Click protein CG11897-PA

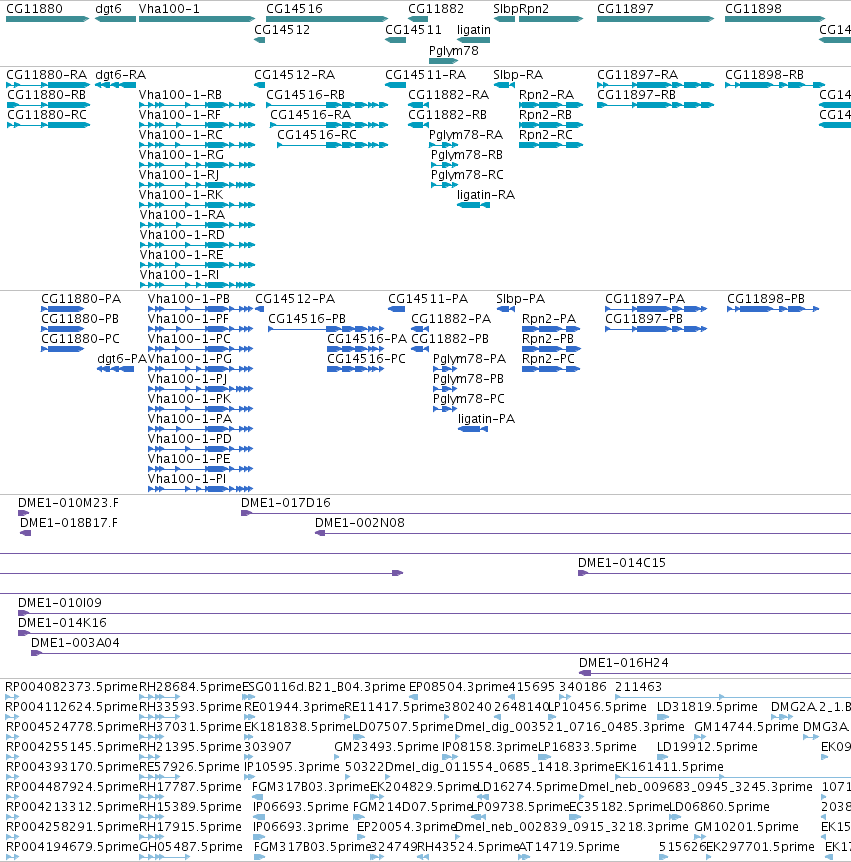645,299
